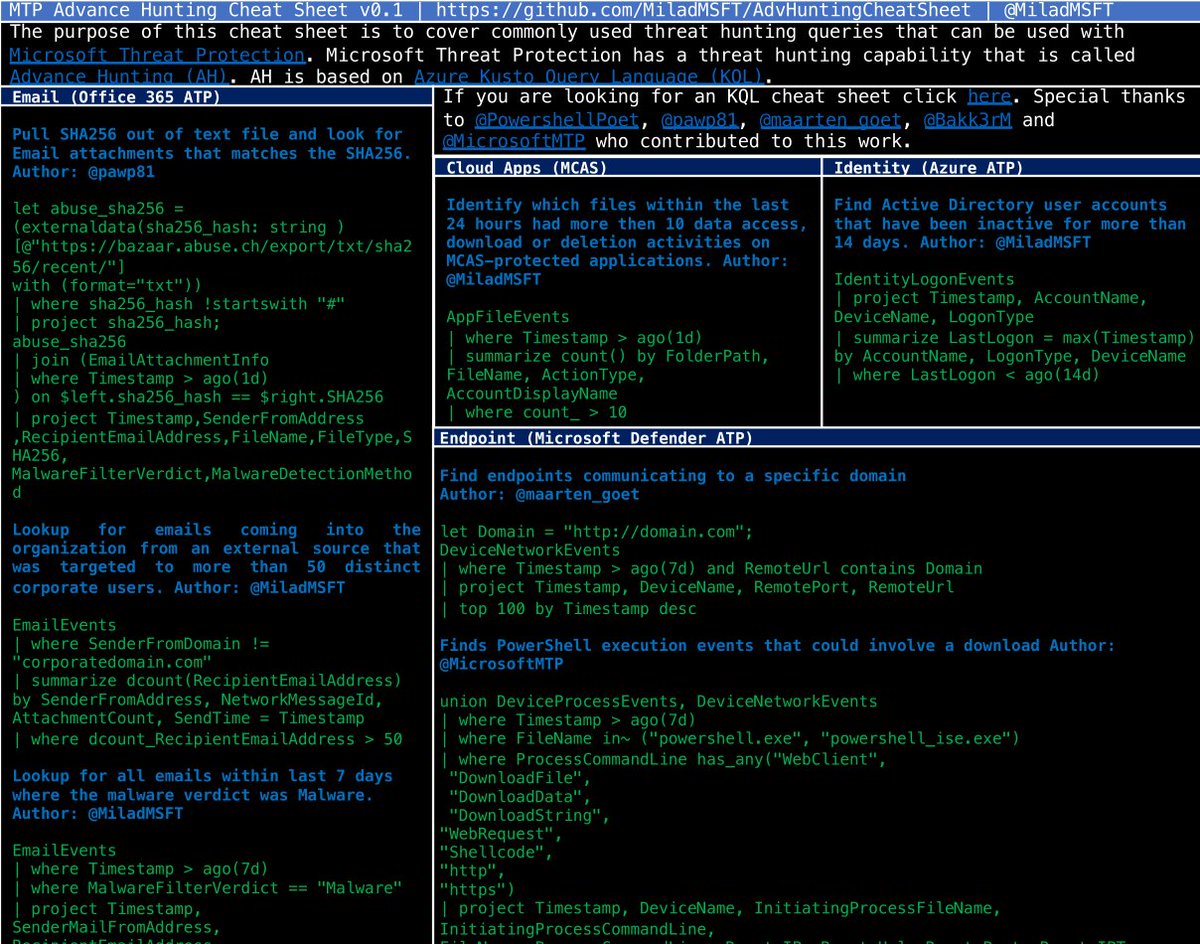Click the '| join (EmailAttachmentInfo' line

(x=141, y=360)
